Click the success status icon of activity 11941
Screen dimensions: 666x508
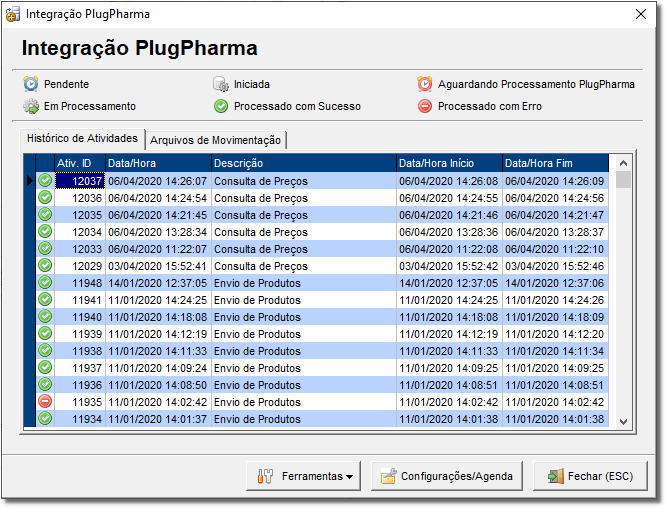[45, 299]
